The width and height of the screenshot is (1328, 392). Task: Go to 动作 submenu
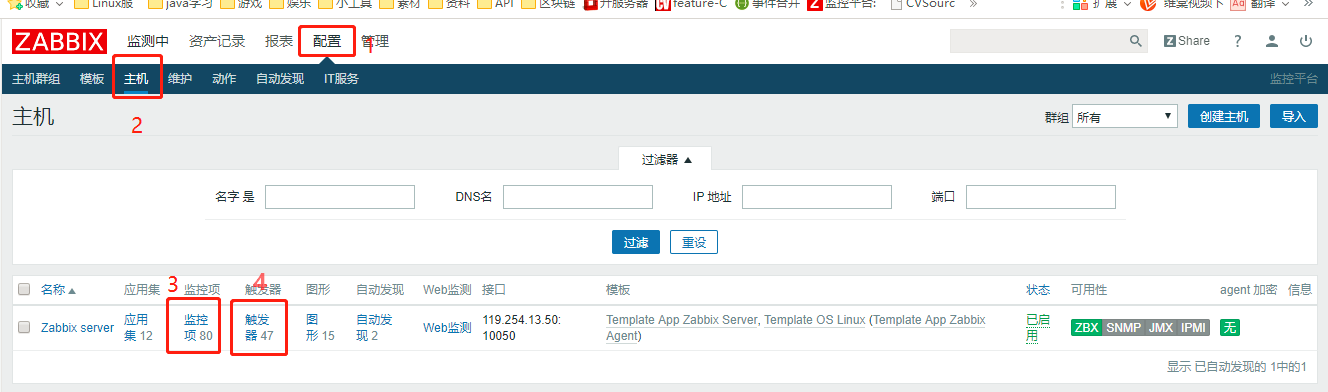pyautogui.click(x=224, y=79)
